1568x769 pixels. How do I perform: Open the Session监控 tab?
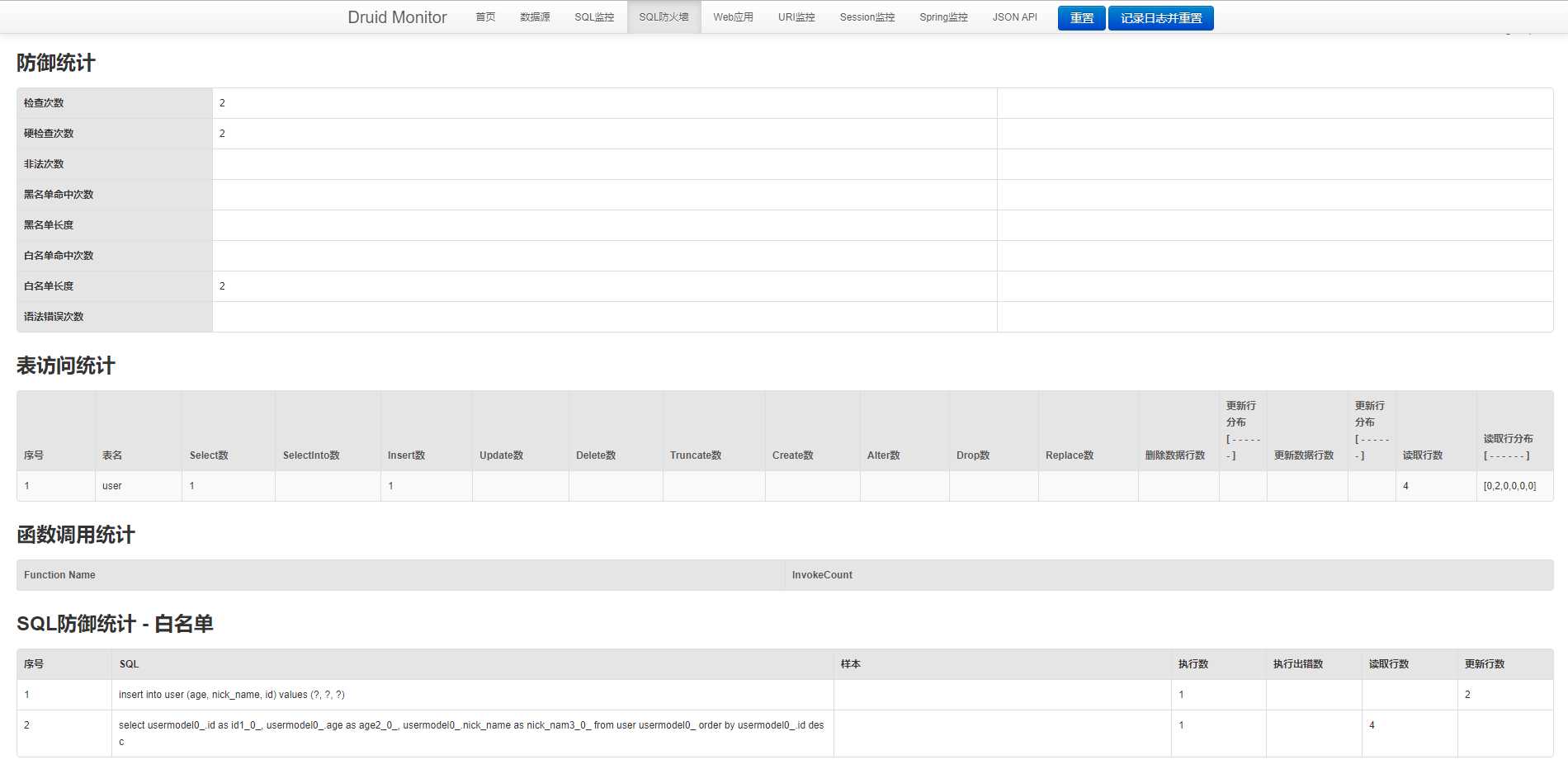click(867, 17)
